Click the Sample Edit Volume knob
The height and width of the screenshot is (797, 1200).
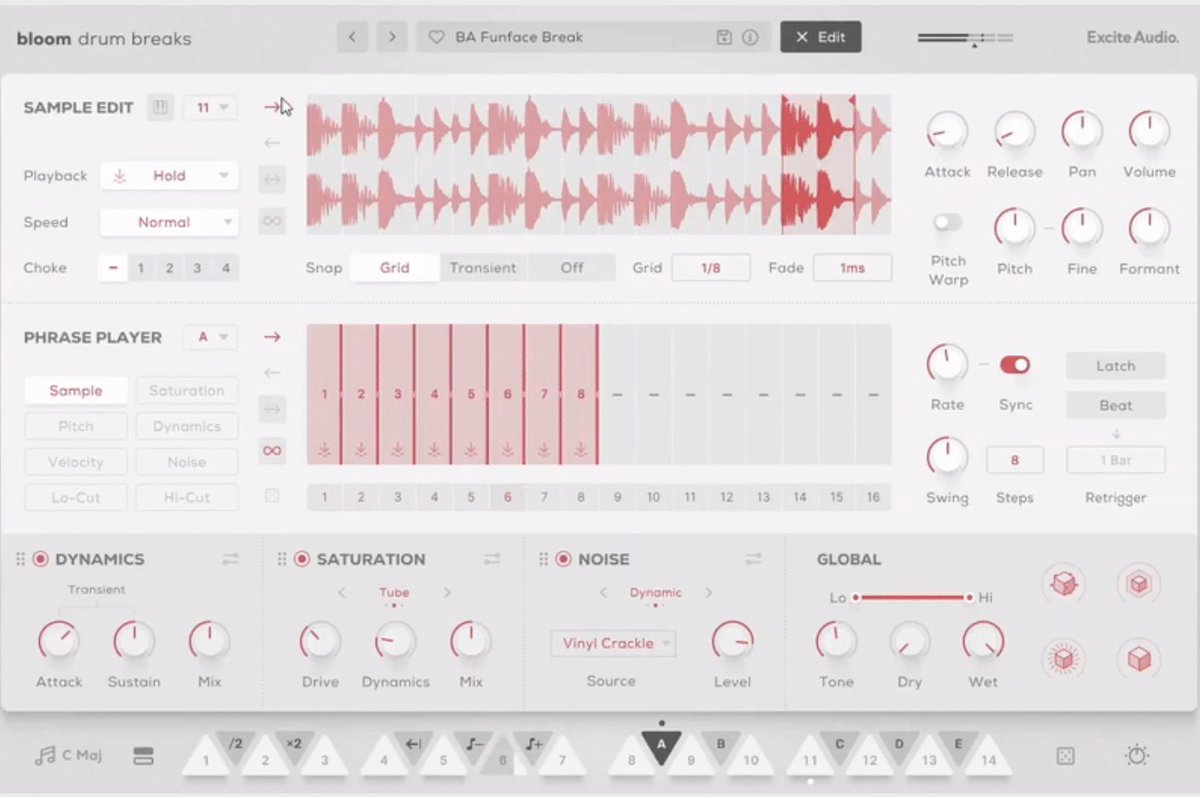1149,130
